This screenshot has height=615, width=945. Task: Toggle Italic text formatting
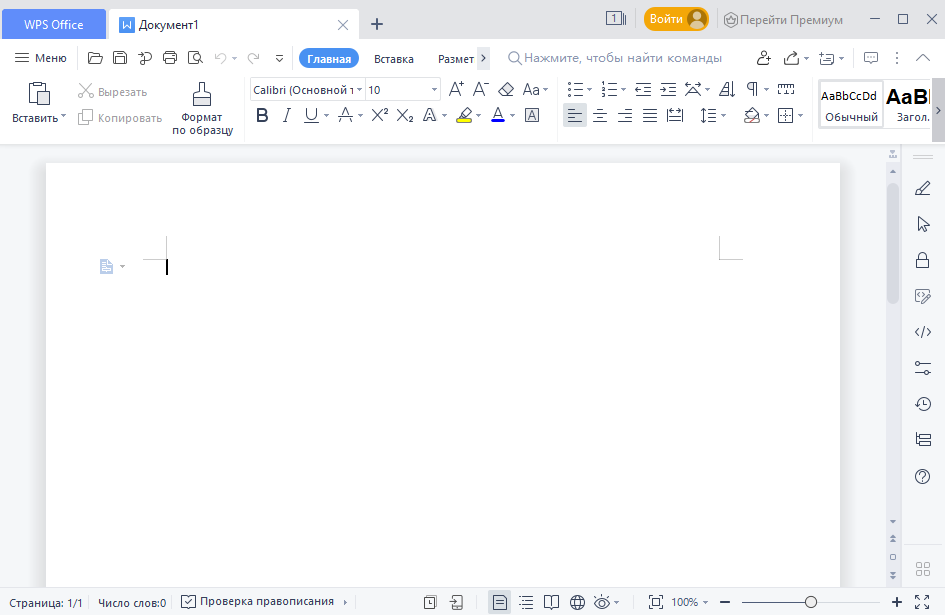coord(287,116)
